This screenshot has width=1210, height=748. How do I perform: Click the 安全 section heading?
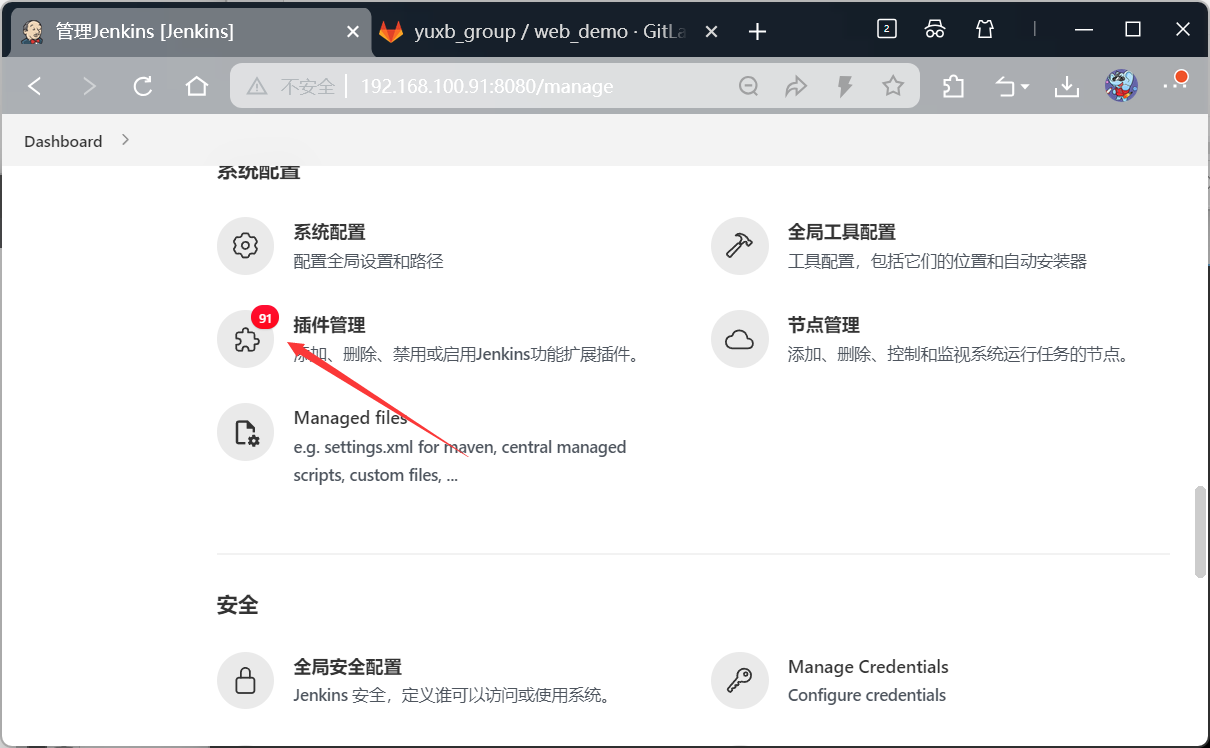(237, 605)
